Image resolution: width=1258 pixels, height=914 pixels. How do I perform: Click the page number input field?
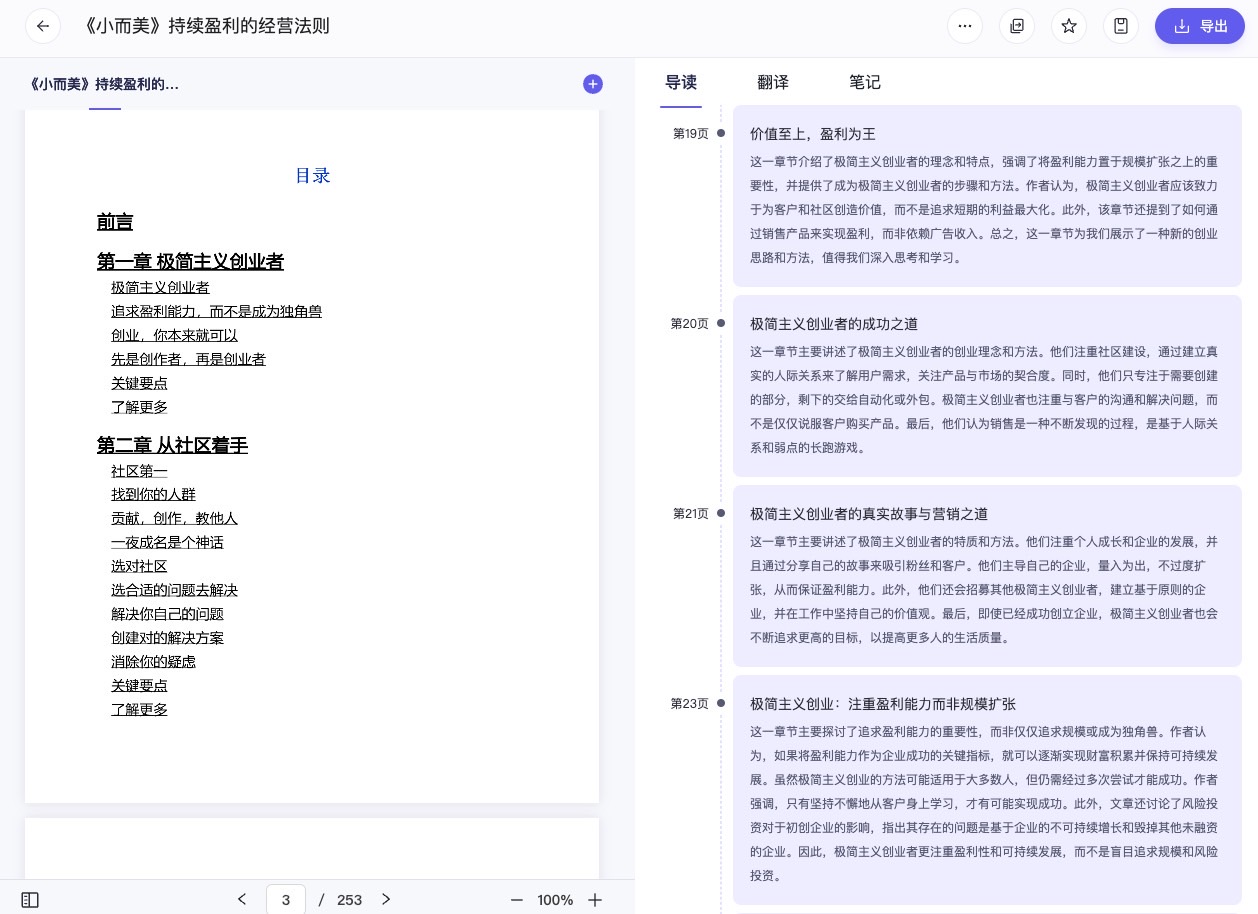point(286,900)
